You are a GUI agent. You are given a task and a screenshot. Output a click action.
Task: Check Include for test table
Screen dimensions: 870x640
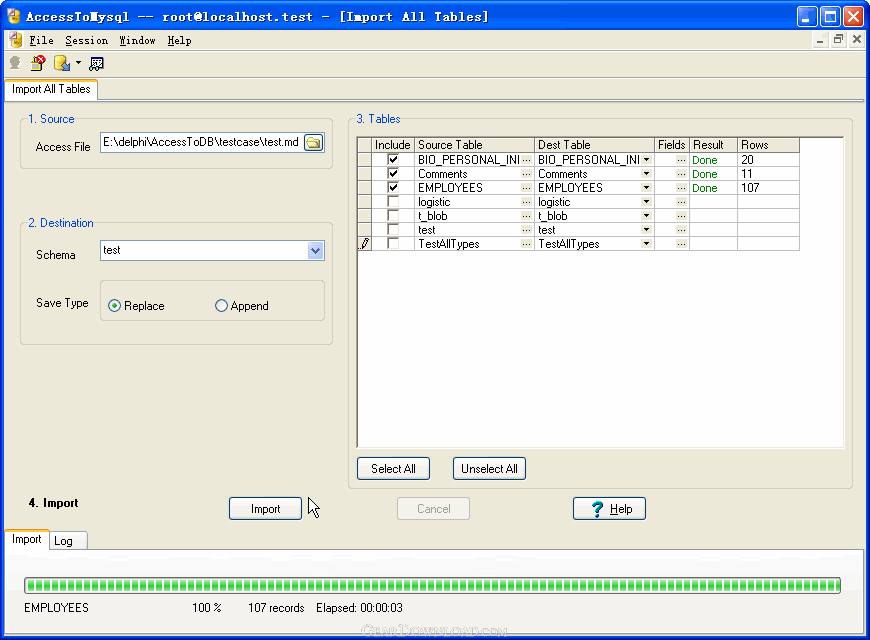[x=393, y=229]
